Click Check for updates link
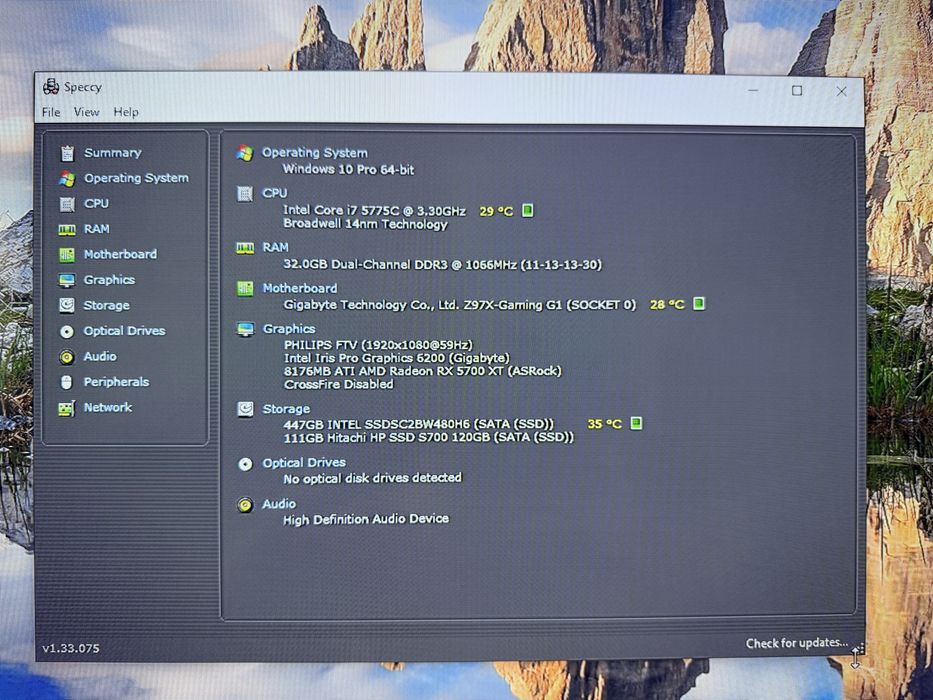Image resolution: width=933 pixels, height=700 pixels. [797, 643]
